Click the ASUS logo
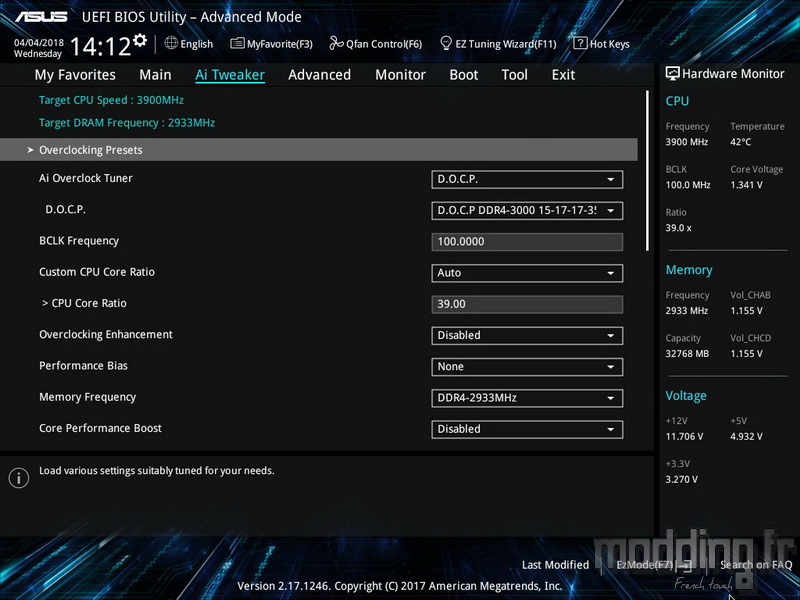 tap(41, 17)
